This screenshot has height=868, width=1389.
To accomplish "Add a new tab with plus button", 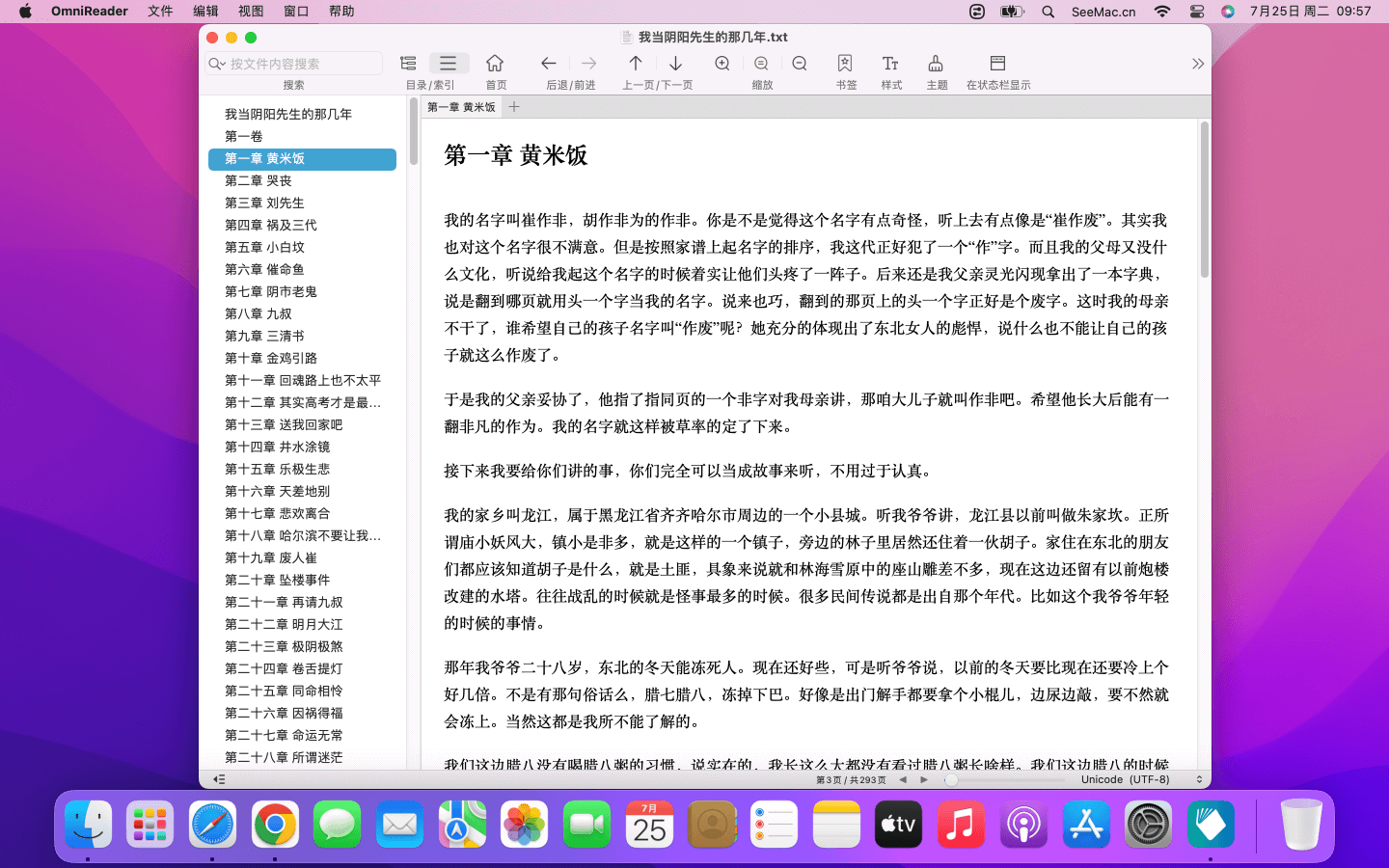I will [514, 107].
